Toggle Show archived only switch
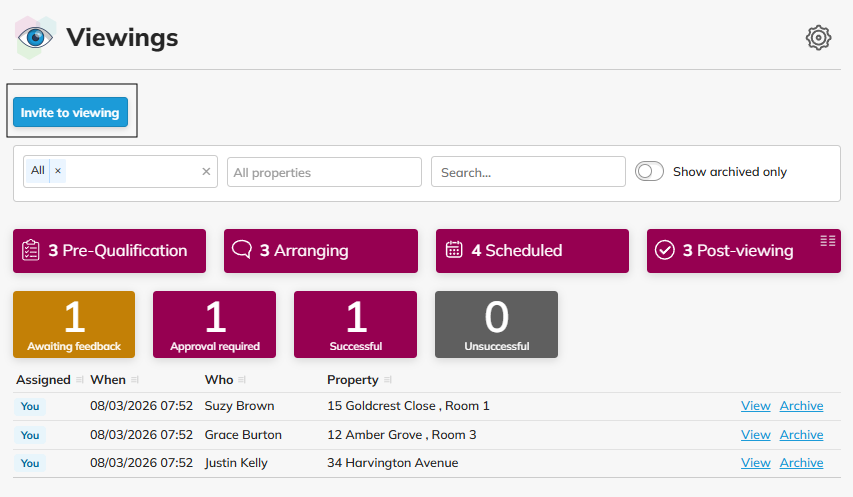Viewport: 853px width, 497px height. coord(650,172)
